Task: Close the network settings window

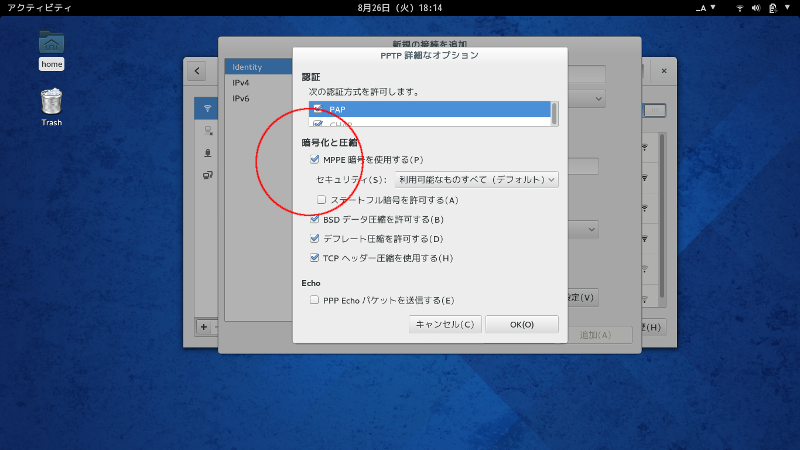Action: [x=664, y=71]
